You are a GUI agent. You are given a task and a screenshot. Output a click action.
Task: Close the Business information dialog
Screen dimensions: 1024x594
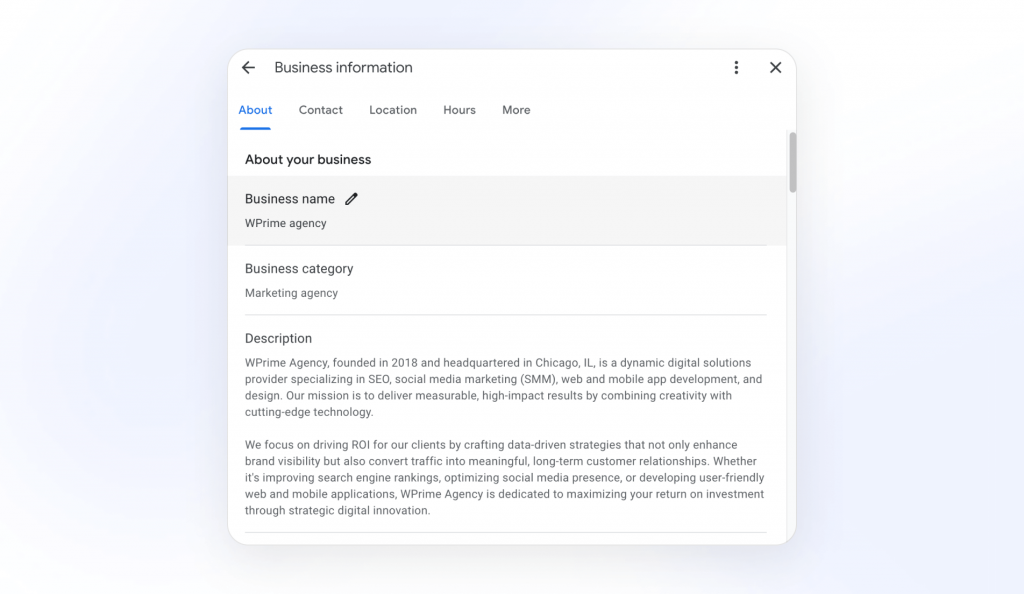(775, 68)
